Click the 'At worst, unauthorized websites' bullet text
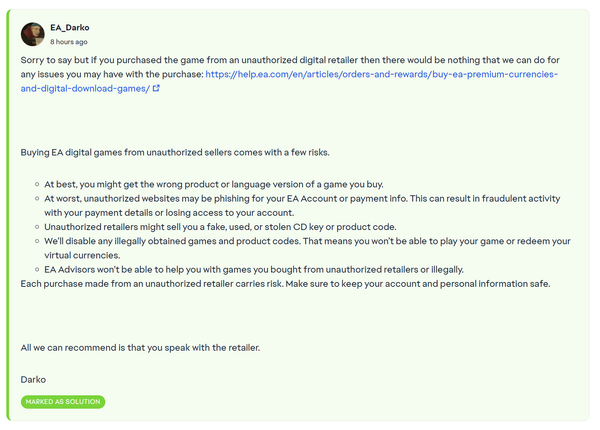 (250, 199)
